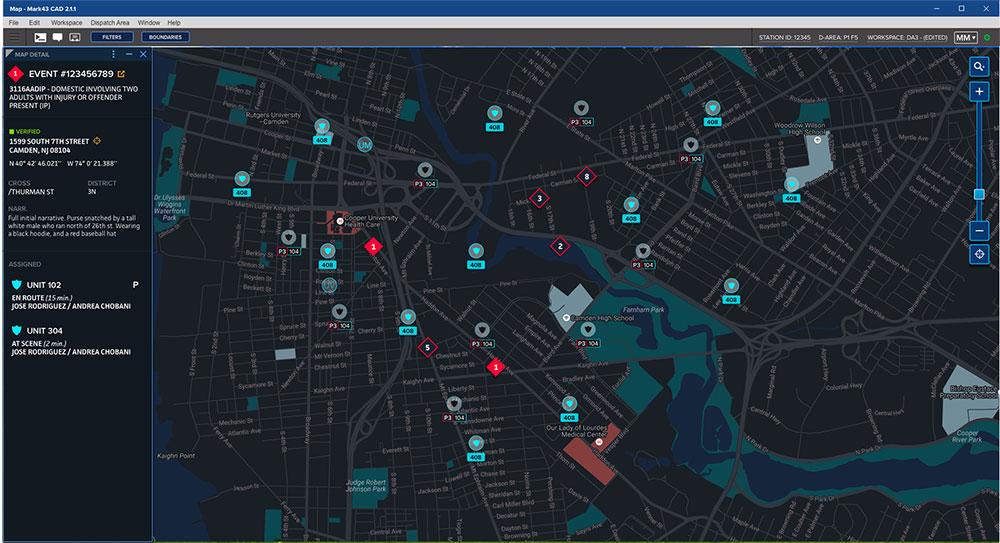
Task: Open the command line terminal icon
Action: 41,37
